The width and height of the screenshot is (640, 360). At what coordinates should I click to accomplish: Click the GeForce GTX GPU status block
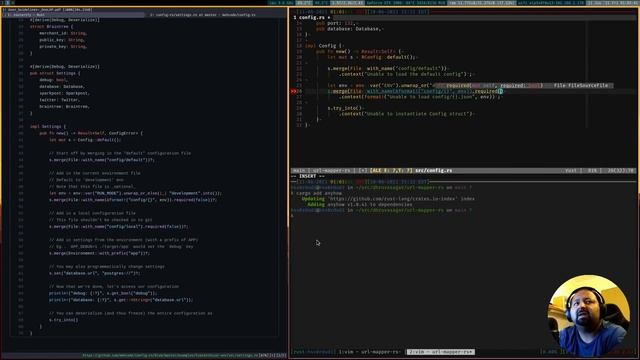coord(405,2)
